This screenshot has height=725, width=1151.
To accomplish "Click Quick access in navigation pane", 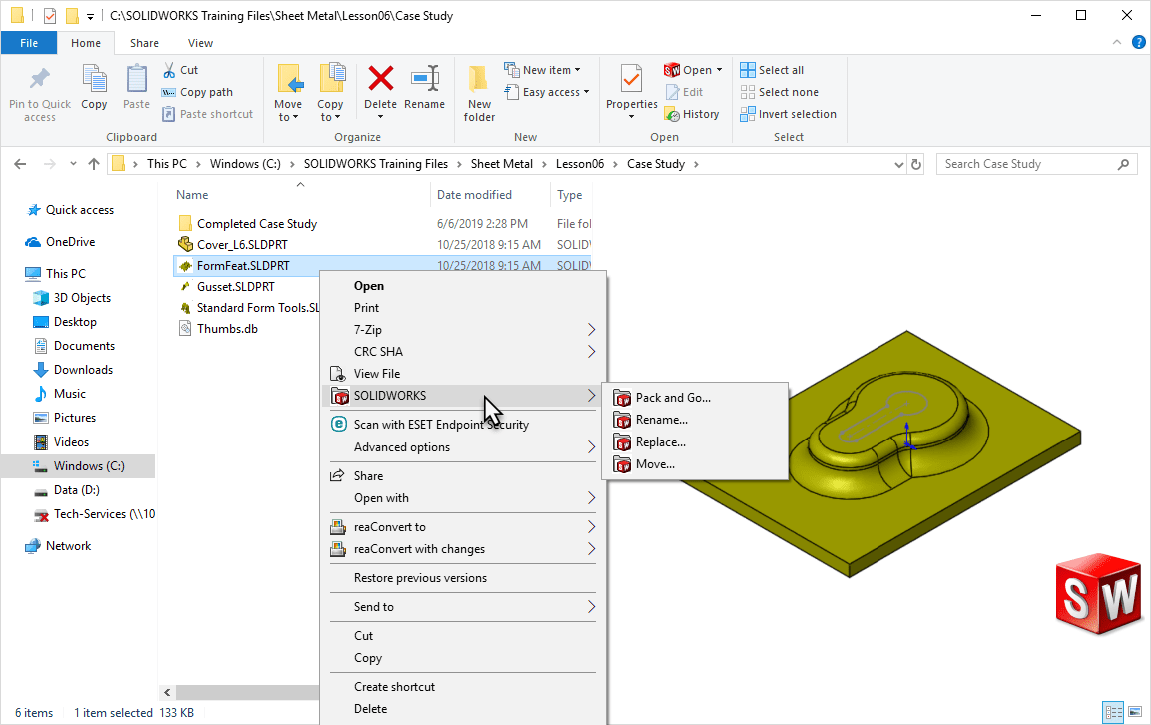I will click(80, 210).
